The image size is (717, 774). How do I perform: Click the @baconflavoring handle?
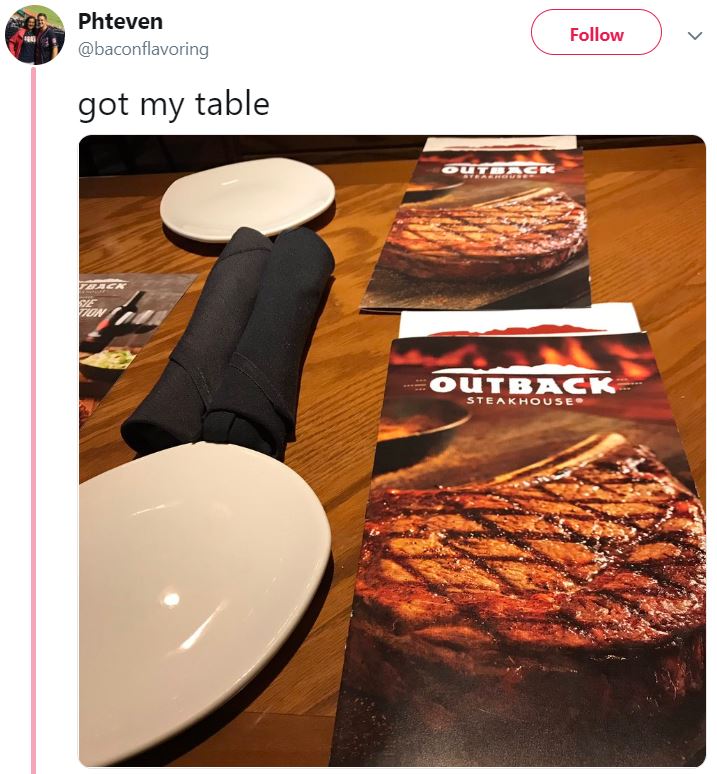143,49
